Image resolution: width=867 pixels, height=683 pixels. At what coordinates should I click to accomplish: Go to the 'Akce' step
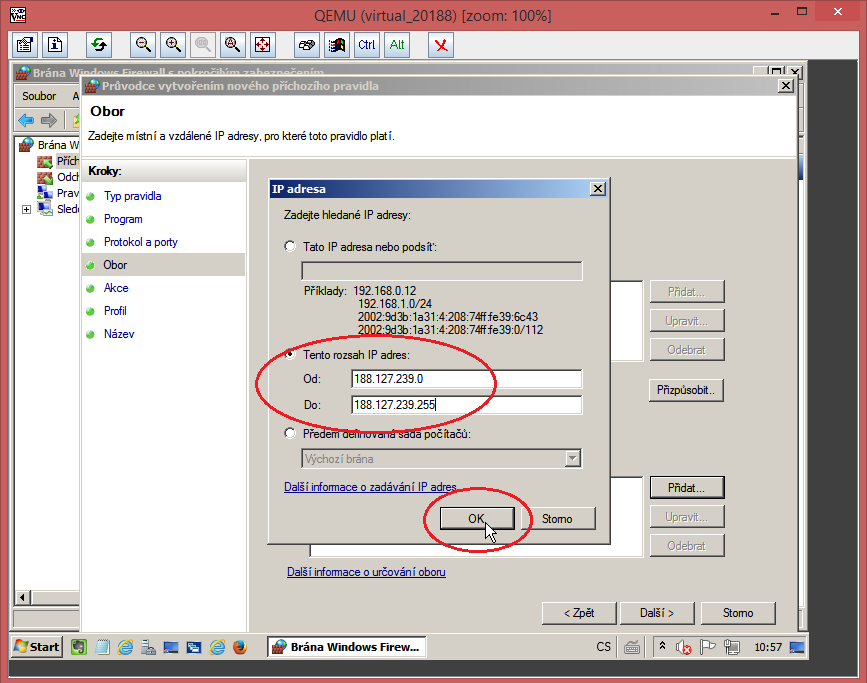point(116,288)
